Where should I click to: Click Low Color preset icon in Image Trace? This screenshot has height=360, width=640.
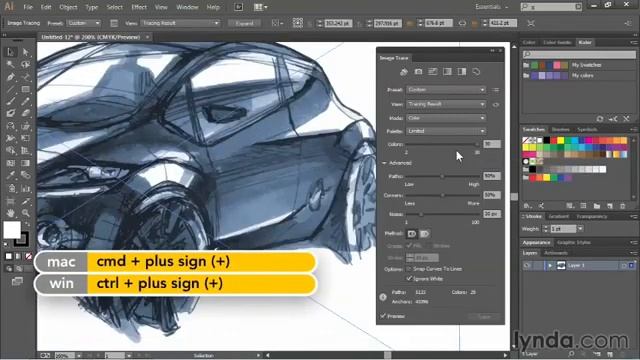[433, 72]
